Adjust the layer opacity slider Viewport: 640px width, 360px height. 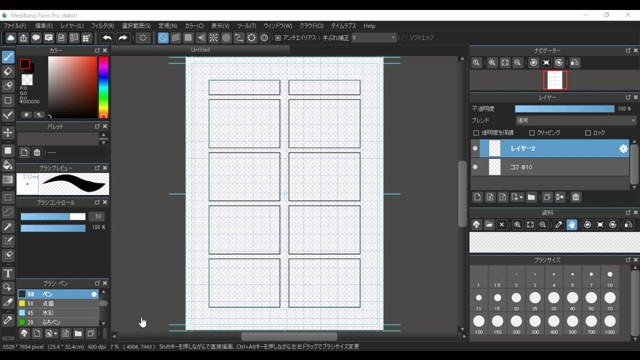coord(564,109)
